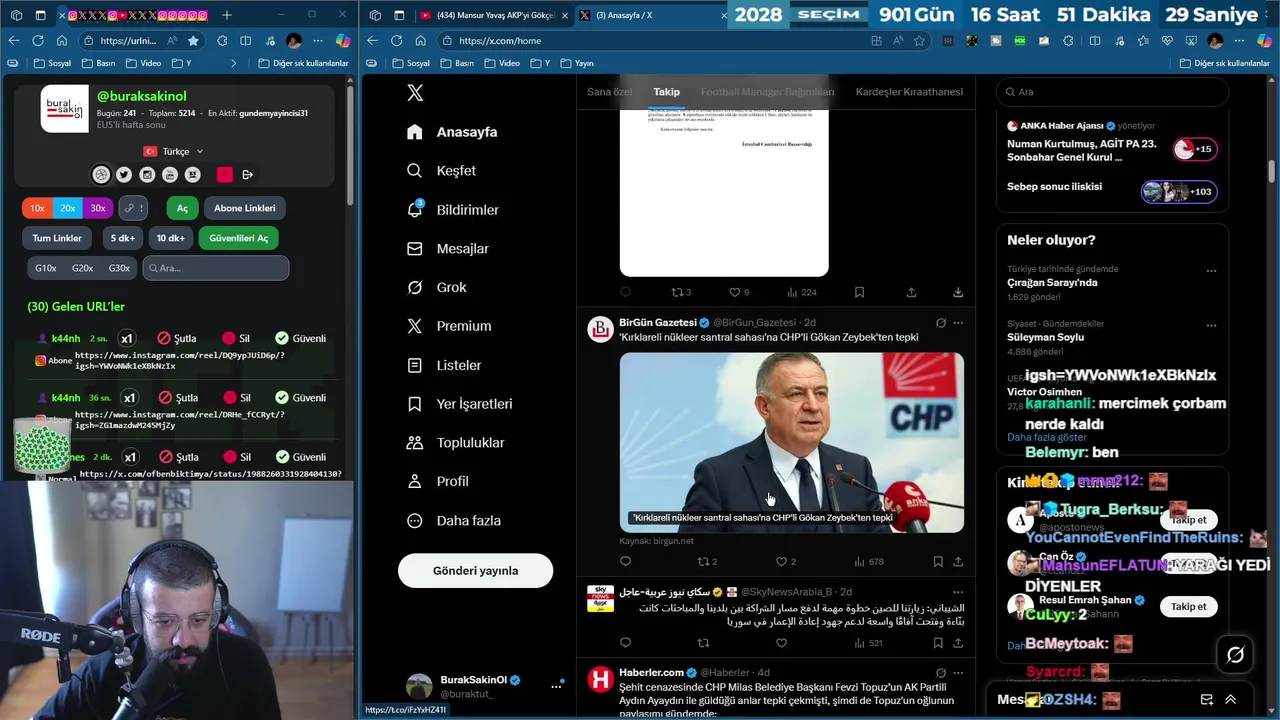Switch to Sana özel tab
This screenshot has width=1280, height=720.
pos(609,92)
